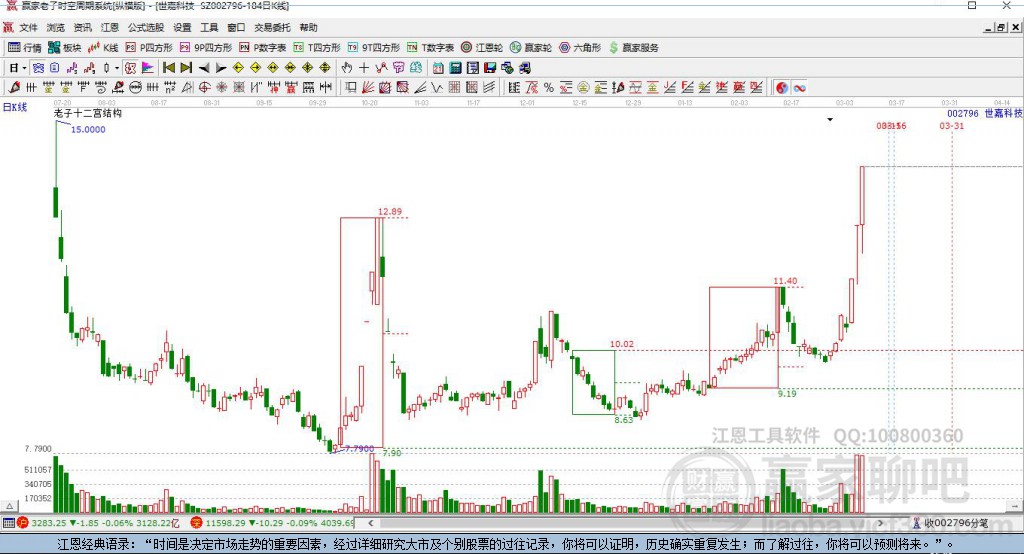Click the first yellow diamond arrow icon

[x=238, y=68]
